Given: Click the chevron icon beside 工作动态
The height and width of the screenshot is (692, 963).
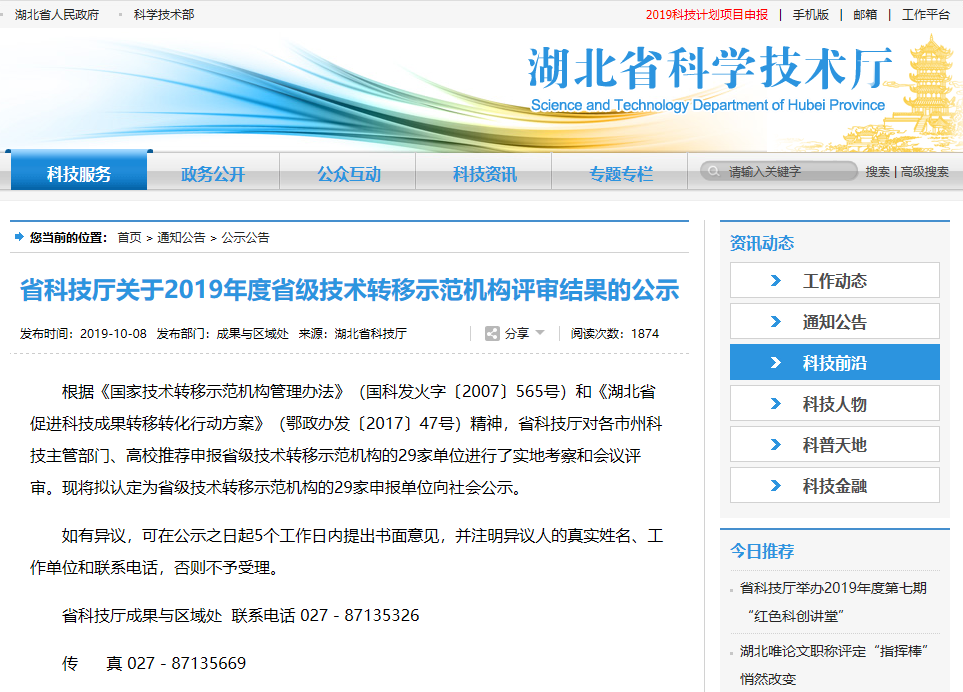Looking at the screenshot, I should pyautogui.click(x=776, y=281).
